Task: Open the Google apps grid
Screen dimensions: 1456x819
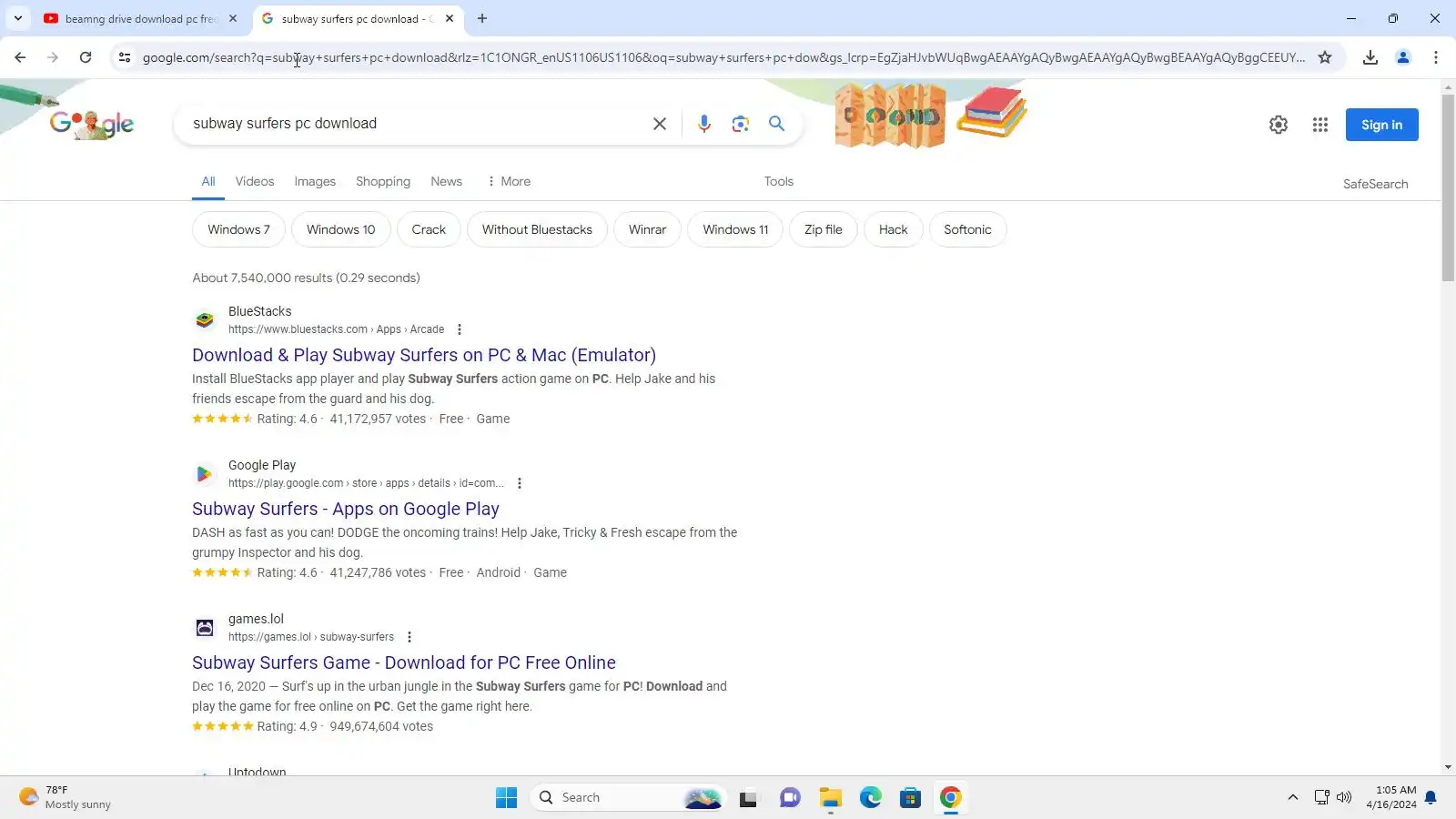Action: pos(1320,125)
